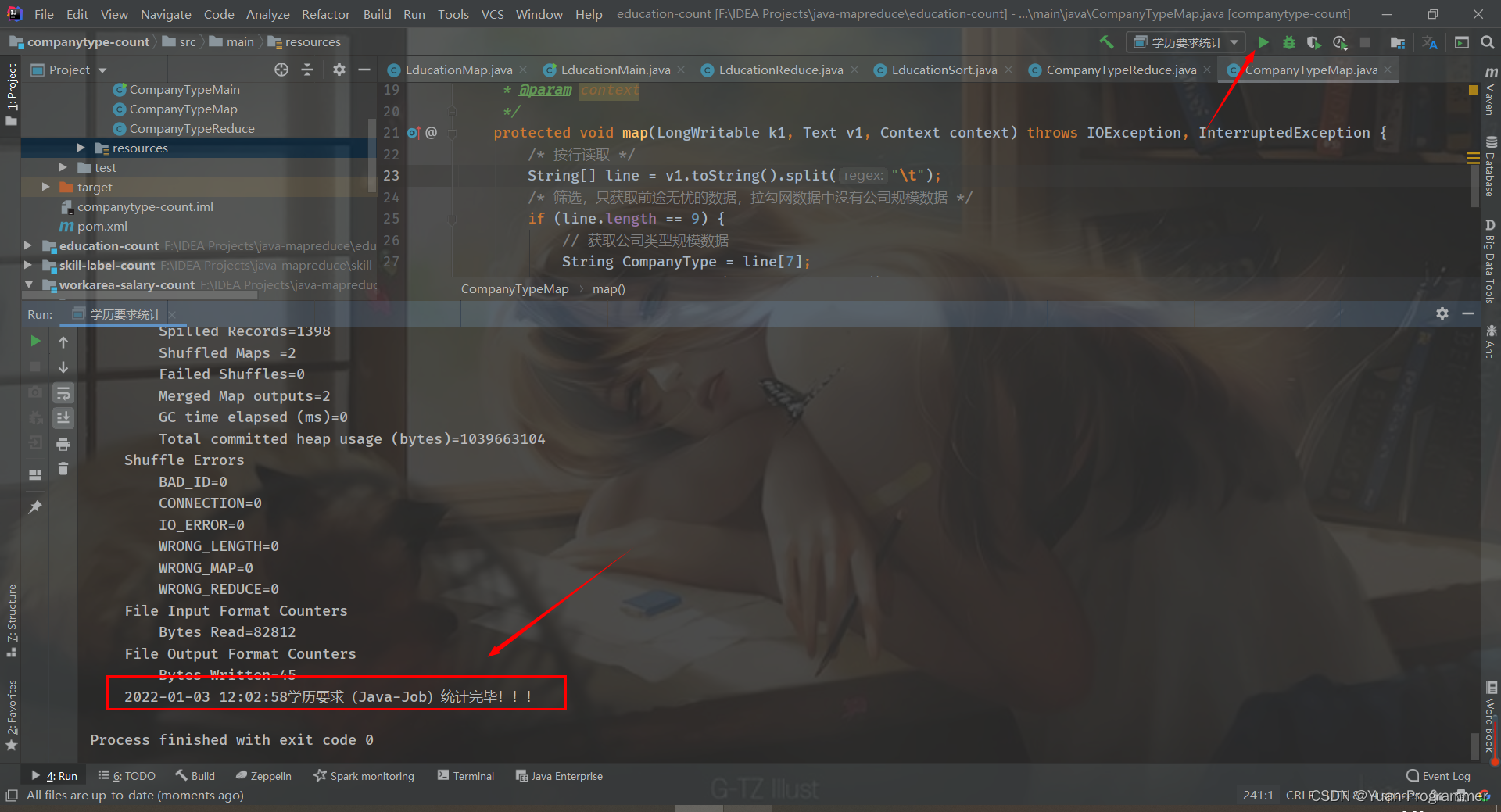The width and height of the screenshot is (1501, 812).
Task: Expand the skill-label-count module
Action: tap(28, 265)
